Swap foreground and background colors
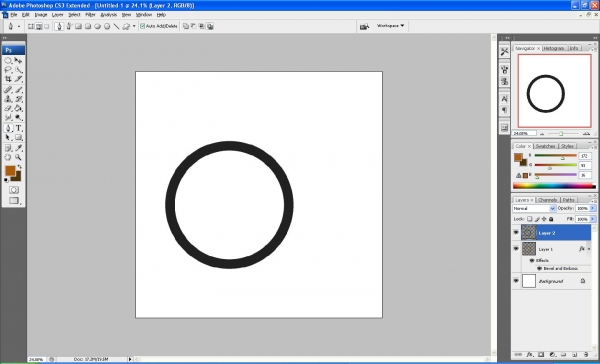This screenshot has height=364, width=600. click(19, 166)
